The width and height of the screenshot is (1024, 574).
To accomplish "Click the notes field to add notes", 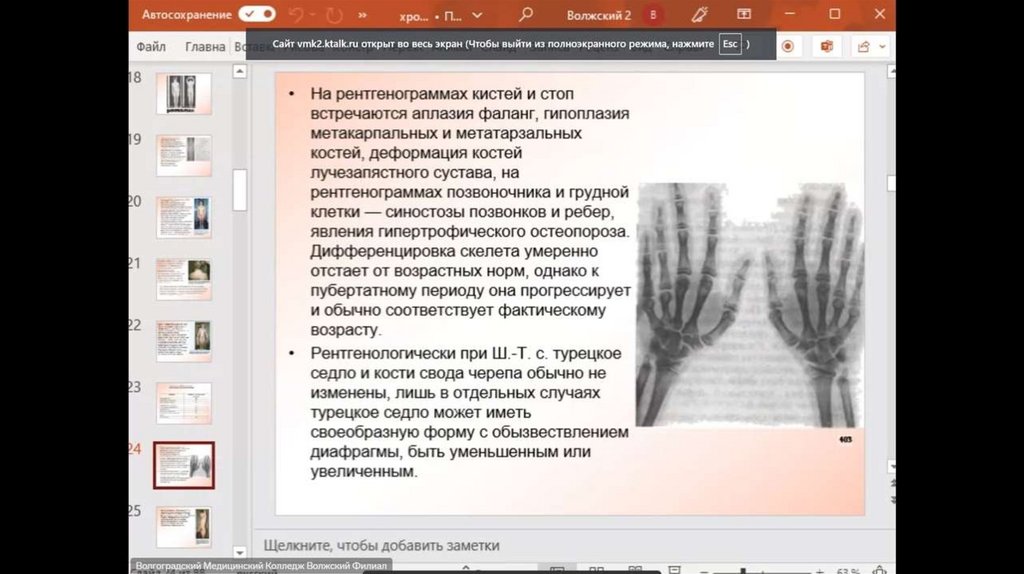I will point(381,545).
